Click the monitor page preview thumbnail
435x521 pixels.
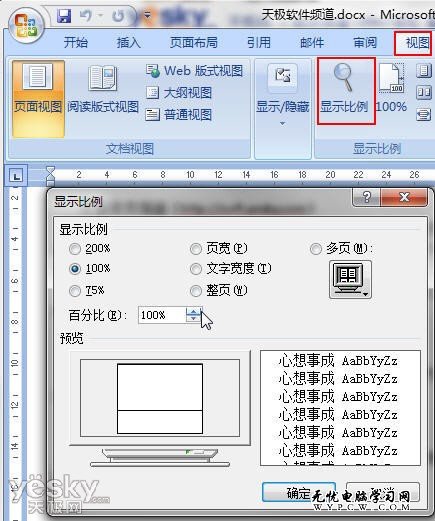point(160,398)
